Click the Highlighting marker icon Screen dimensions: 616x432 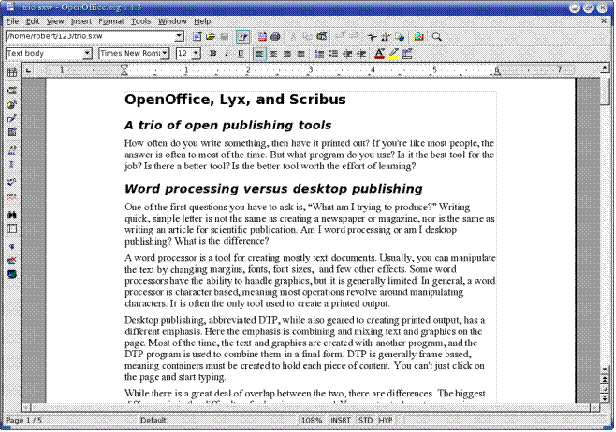coord(393,53)
